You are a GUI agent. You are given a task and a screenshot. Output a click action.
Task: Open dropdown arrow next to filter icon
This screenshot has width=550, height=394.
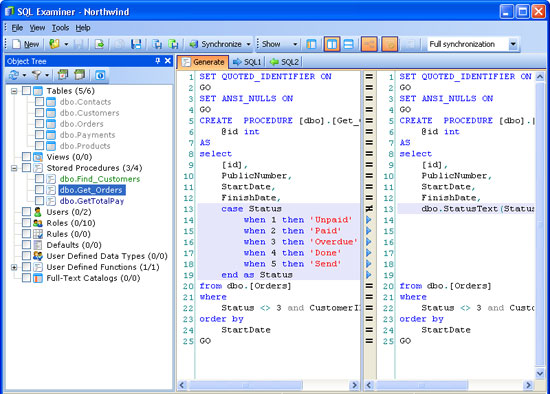(47, 75)
